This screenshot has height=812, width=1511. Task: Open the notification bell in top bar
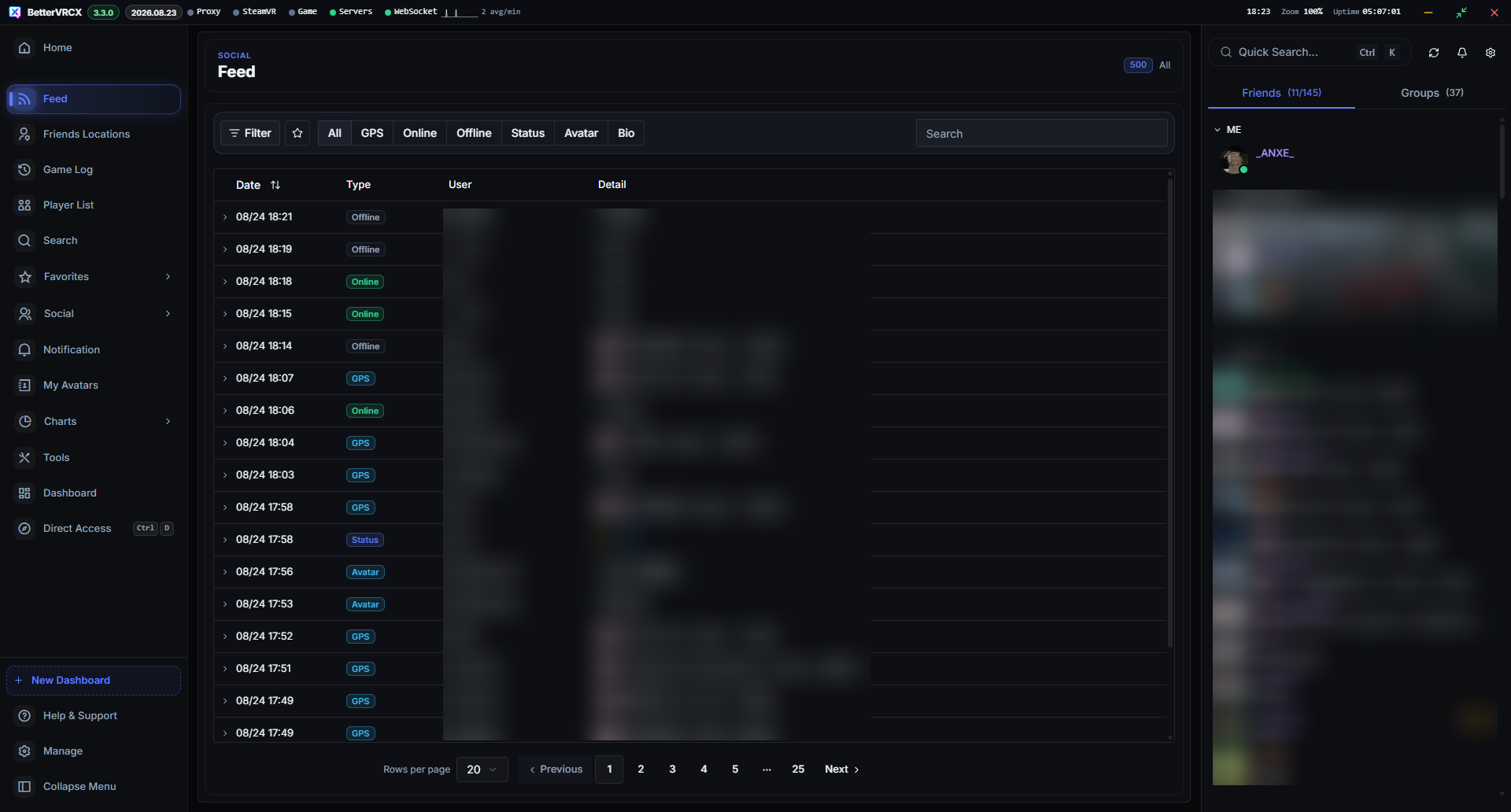coord(1462,53)
